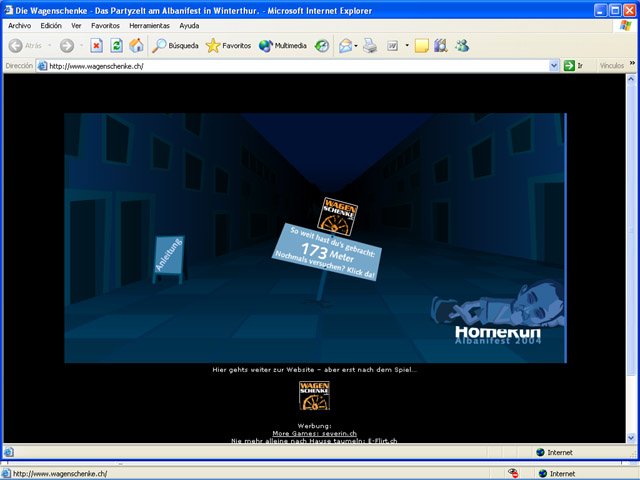Expand the mail options dropdown arrow
The width and height of the screenshot is (640, 480).
pos(356,45)
